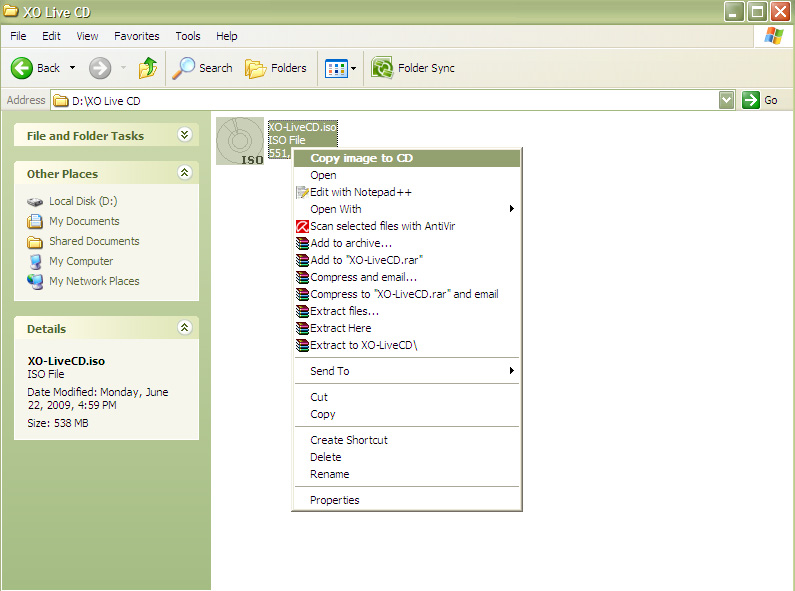The height and width of the screenshot is (591, 795).
Task: Open the Tools menu
Action: coord(188,36)
